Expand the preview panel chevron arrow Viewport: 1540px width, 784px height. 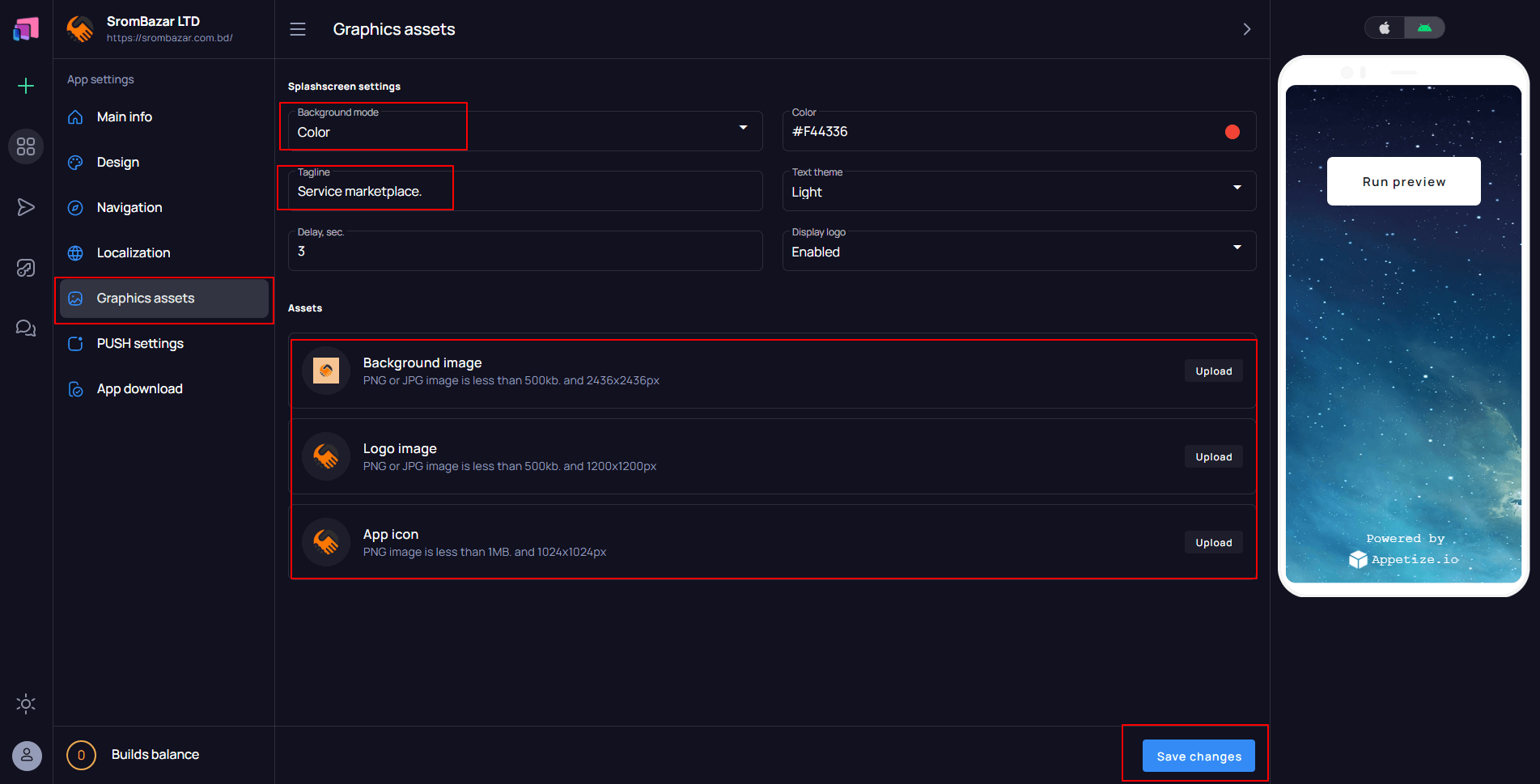1247,29
